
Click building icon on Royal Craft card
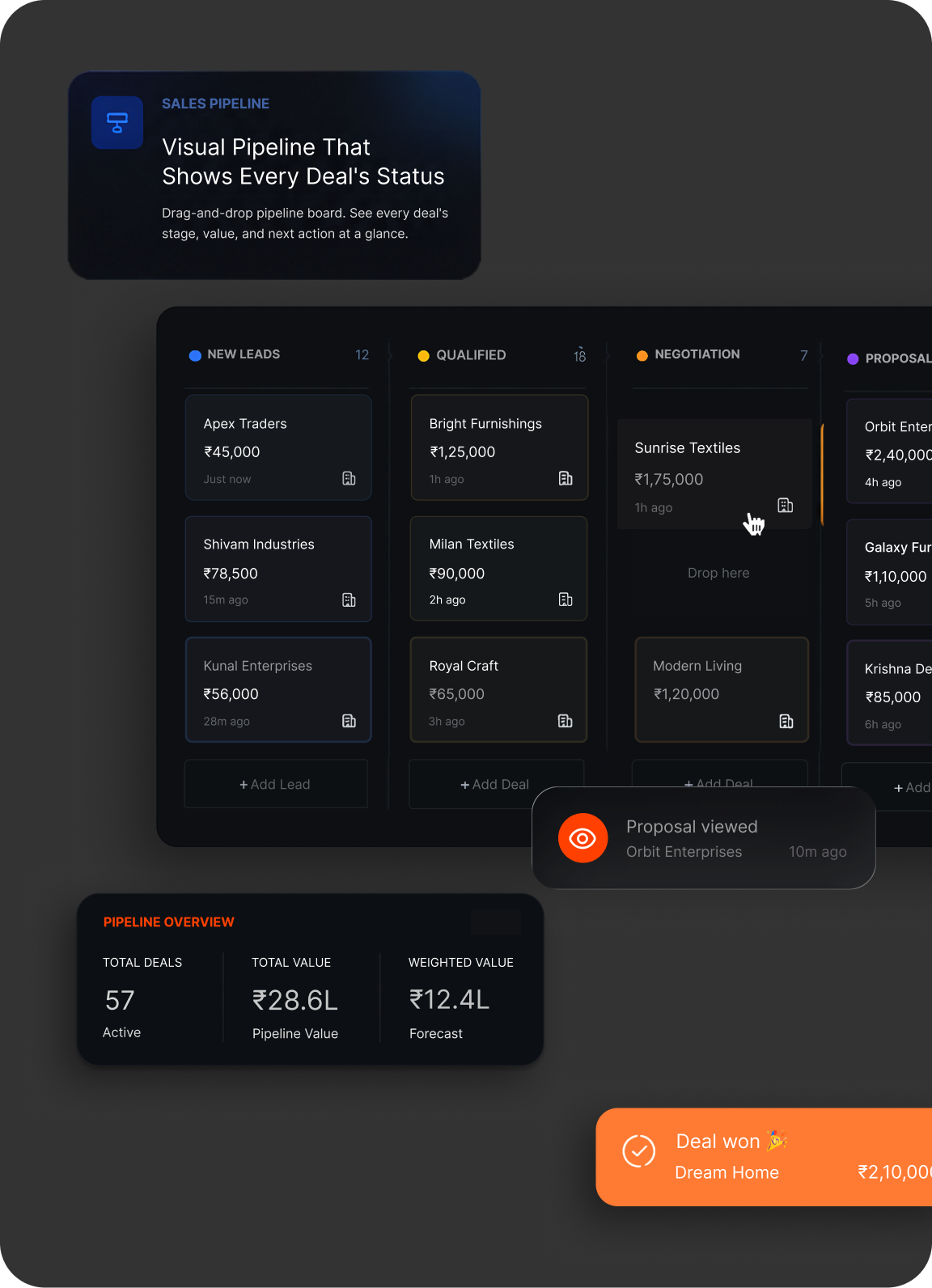pos(566,721)
